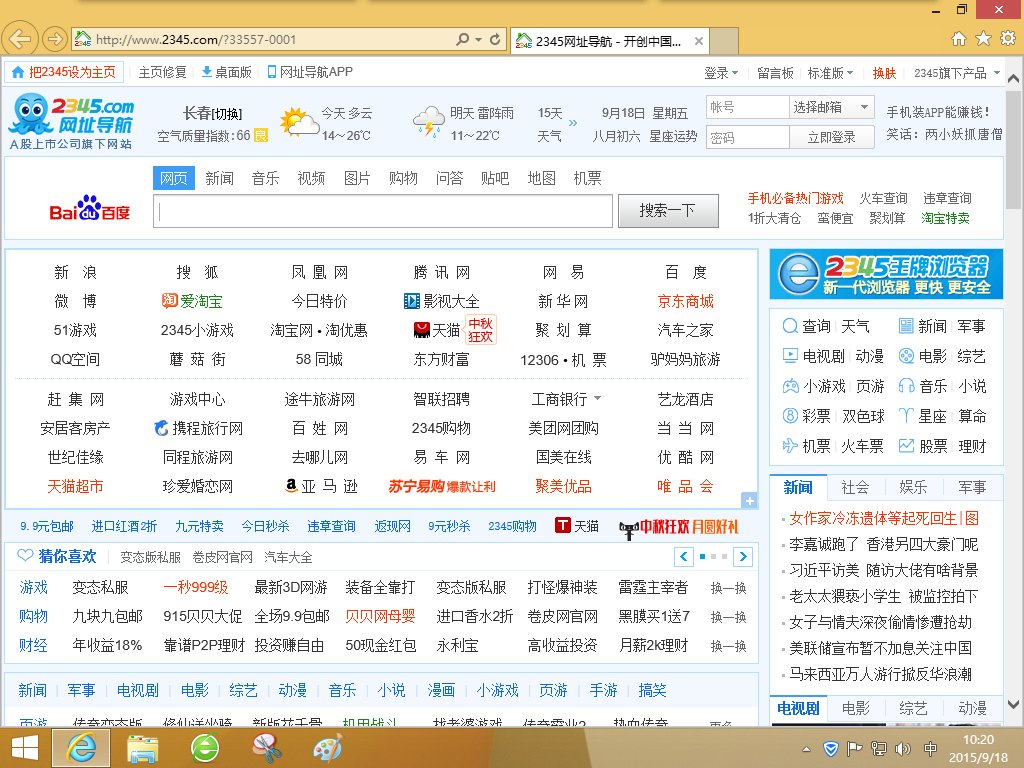Click inside the 密码 password field
1024x768 pixels.
(x=748, y=137)
